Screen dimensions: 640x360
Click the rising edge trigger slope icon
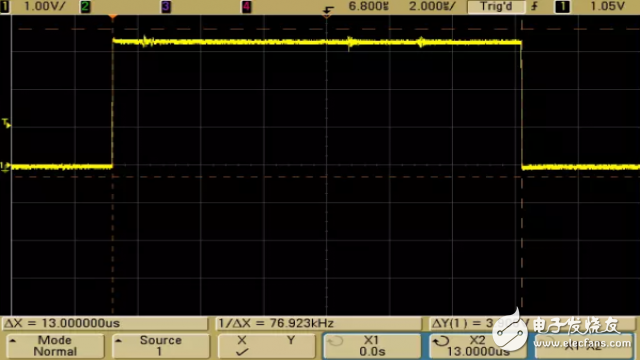click(x=535, y=6)
